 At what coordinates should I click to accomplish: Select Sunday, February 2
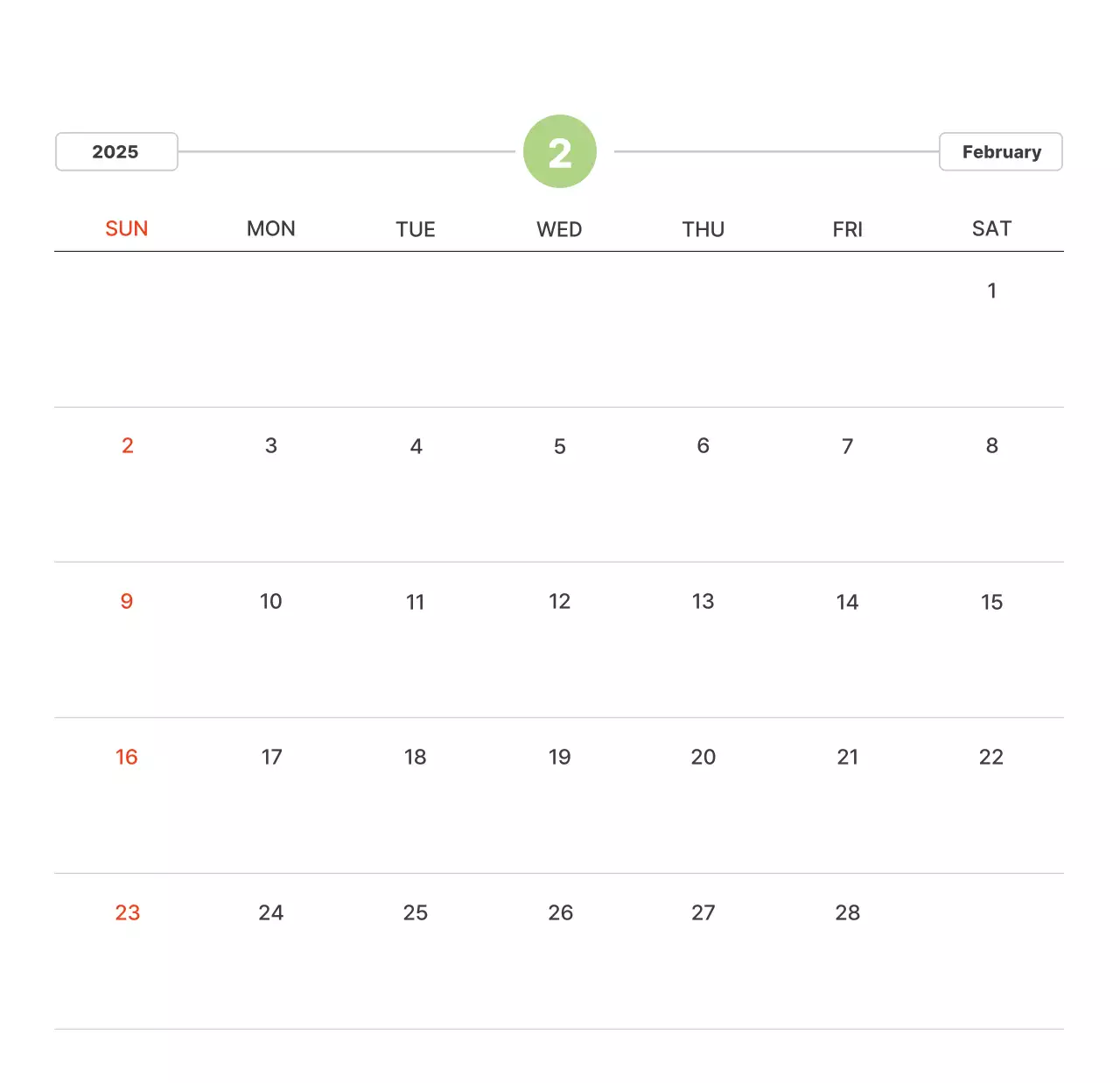(128, 446)
